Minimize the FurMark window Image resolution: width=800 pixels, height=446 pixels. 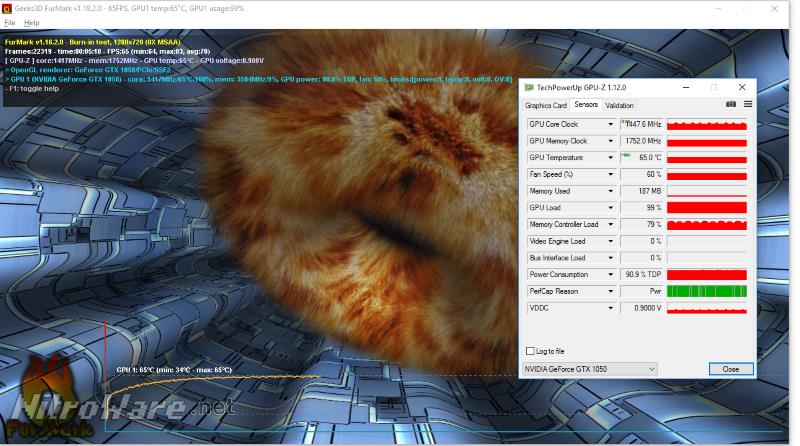(x=718, y=9)
